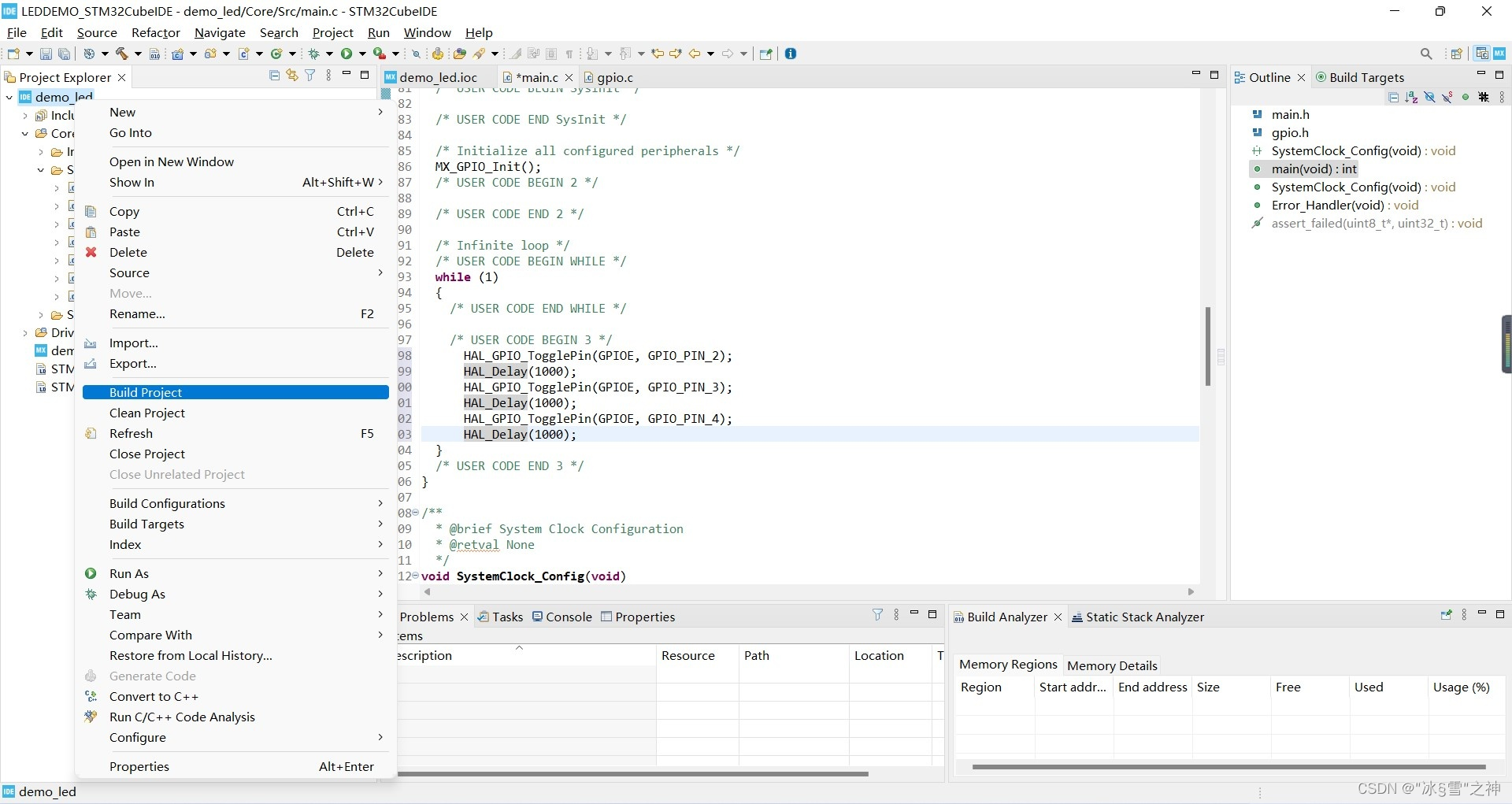Screen dimensions: 1512x804
Task: Switch to the gpio.c editor tab
Action: click(x=615, y=77)
